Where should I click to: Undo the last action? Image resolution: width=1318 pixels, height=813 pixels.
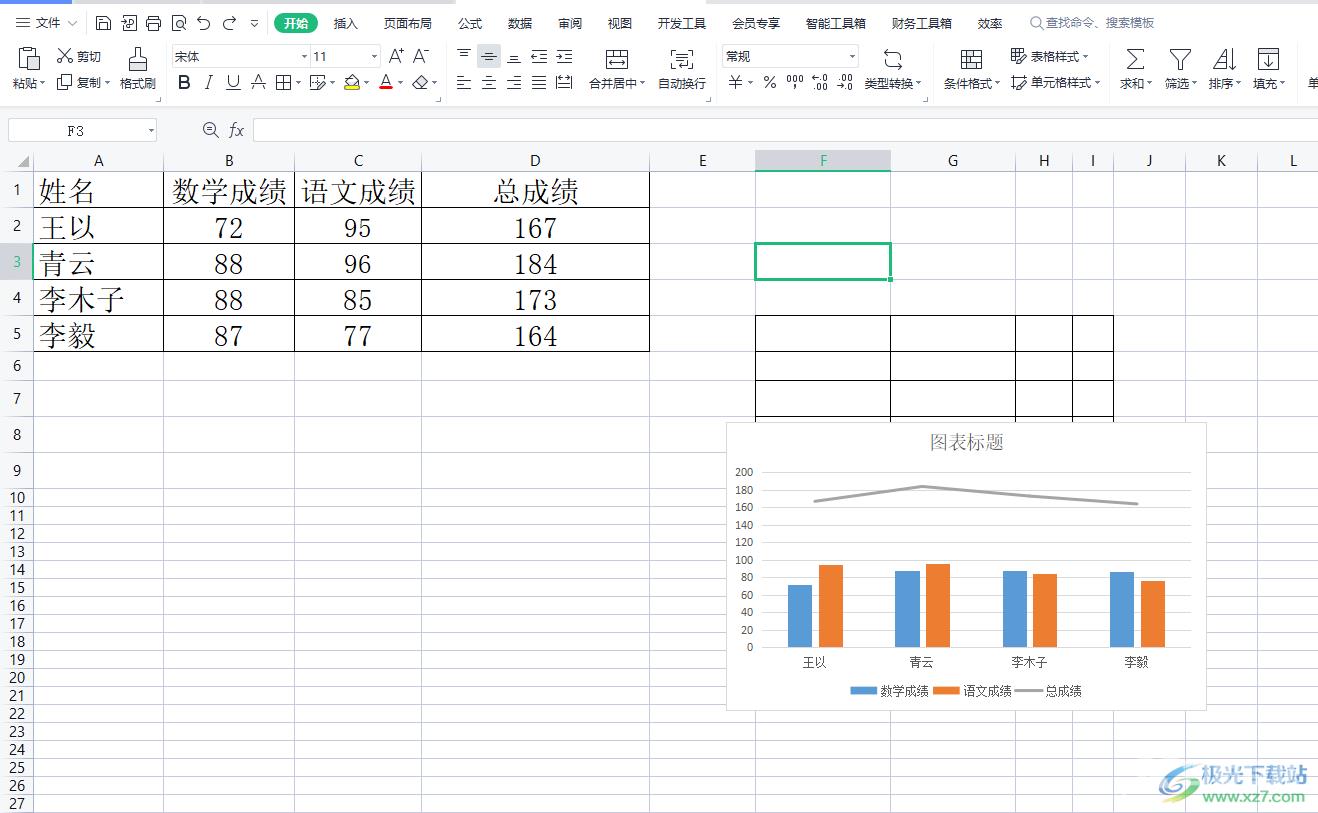204,23
